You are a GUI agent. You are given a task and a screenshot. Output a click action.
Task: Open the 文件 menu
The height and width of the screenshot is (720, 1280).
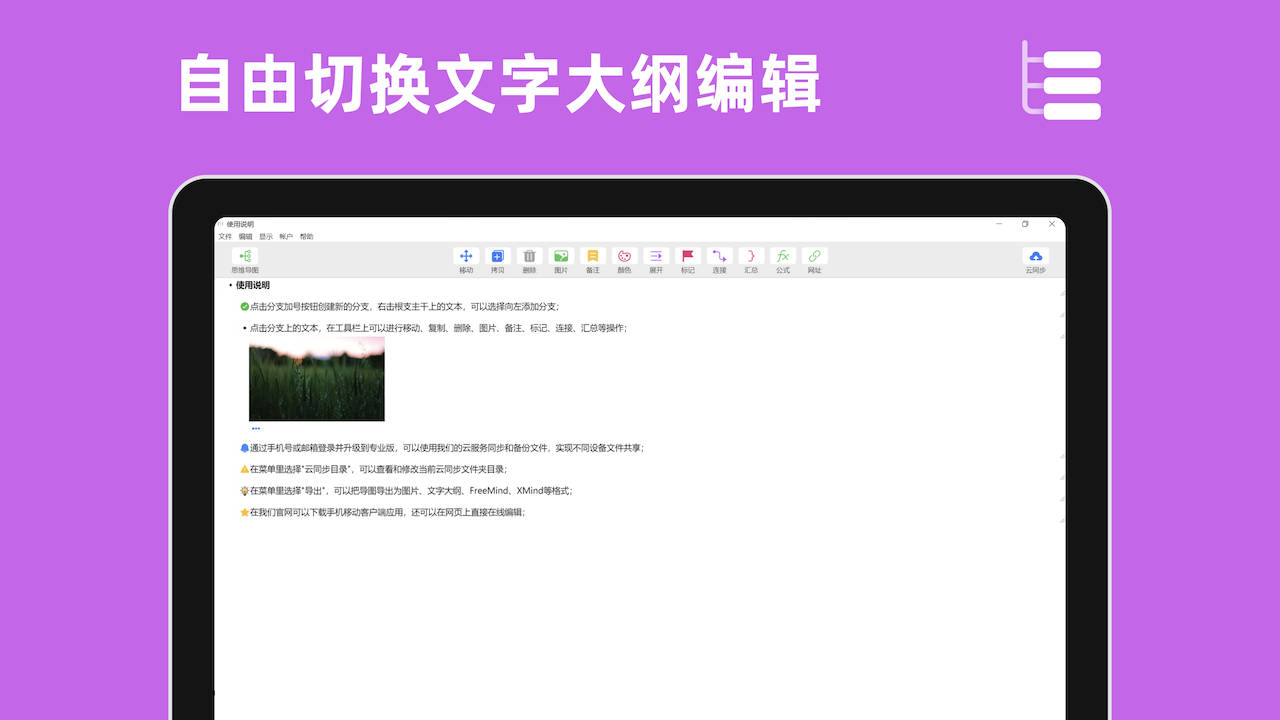click(225, 236)
